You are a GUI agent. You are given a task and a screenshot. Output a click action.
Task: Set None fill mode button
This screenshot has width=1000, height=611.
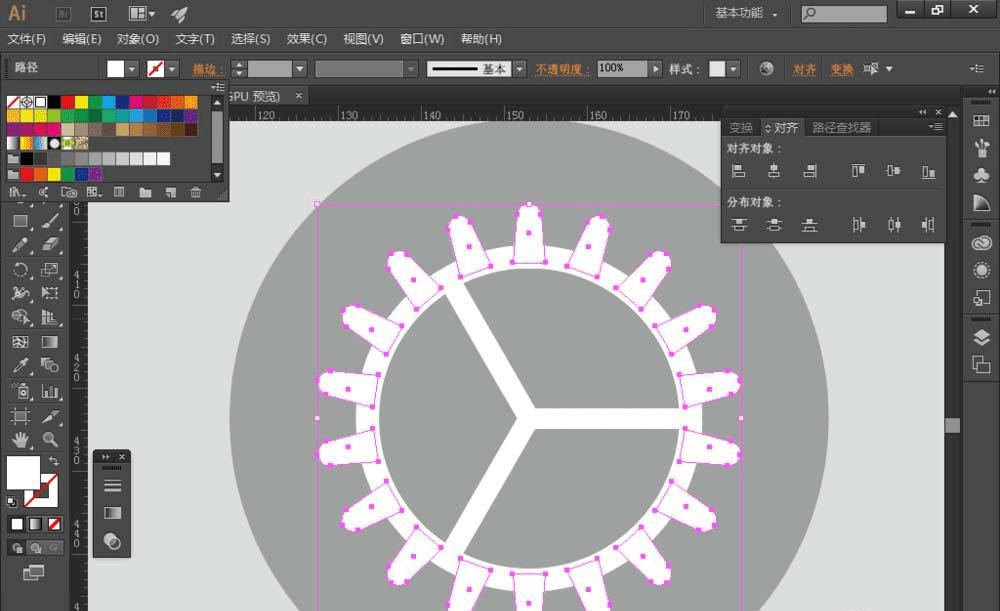[54, 524]
